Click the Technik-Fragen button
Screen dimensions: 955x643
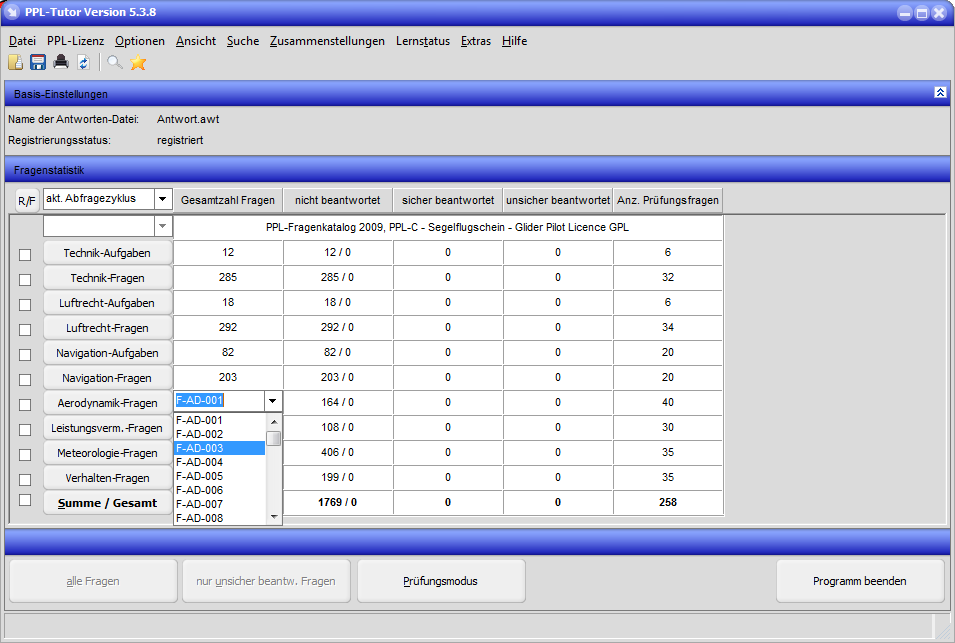pyautogui.click(x=107, y=278)
